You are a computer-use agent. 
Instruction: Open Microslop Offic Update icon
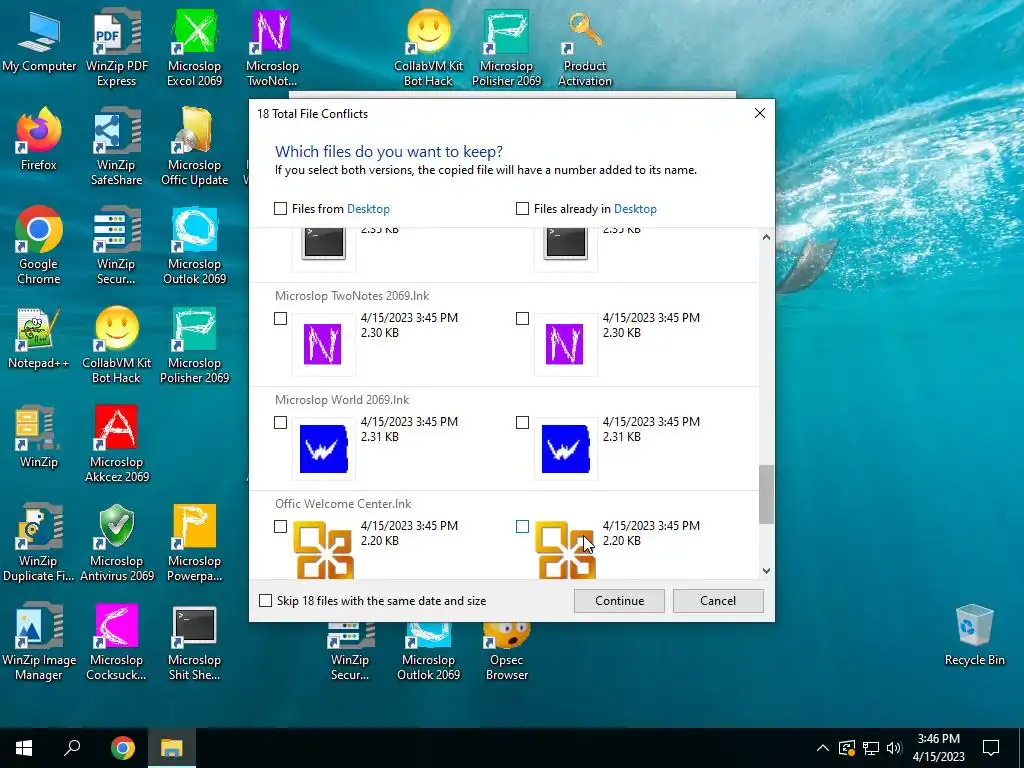[x=195, y=148]
